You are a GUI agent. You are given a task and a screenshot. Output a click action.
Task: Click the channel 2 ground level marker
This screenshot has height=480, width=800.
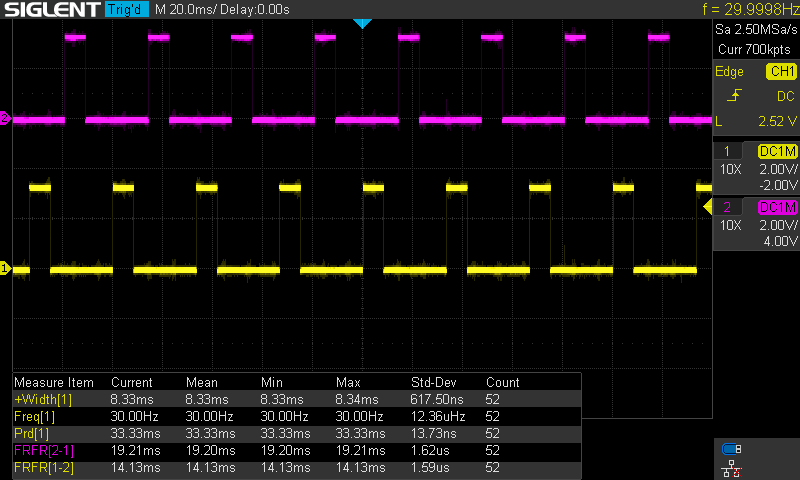click(5, 118)
